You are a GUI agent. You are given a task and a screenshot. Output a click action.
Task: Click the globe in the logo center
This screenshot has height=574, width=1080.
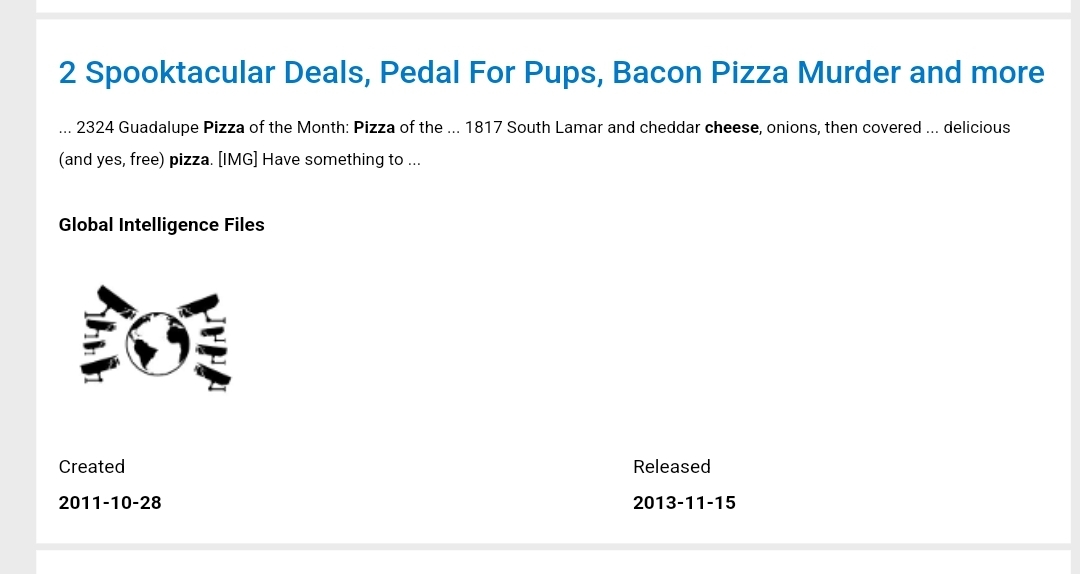pos(157,343)
